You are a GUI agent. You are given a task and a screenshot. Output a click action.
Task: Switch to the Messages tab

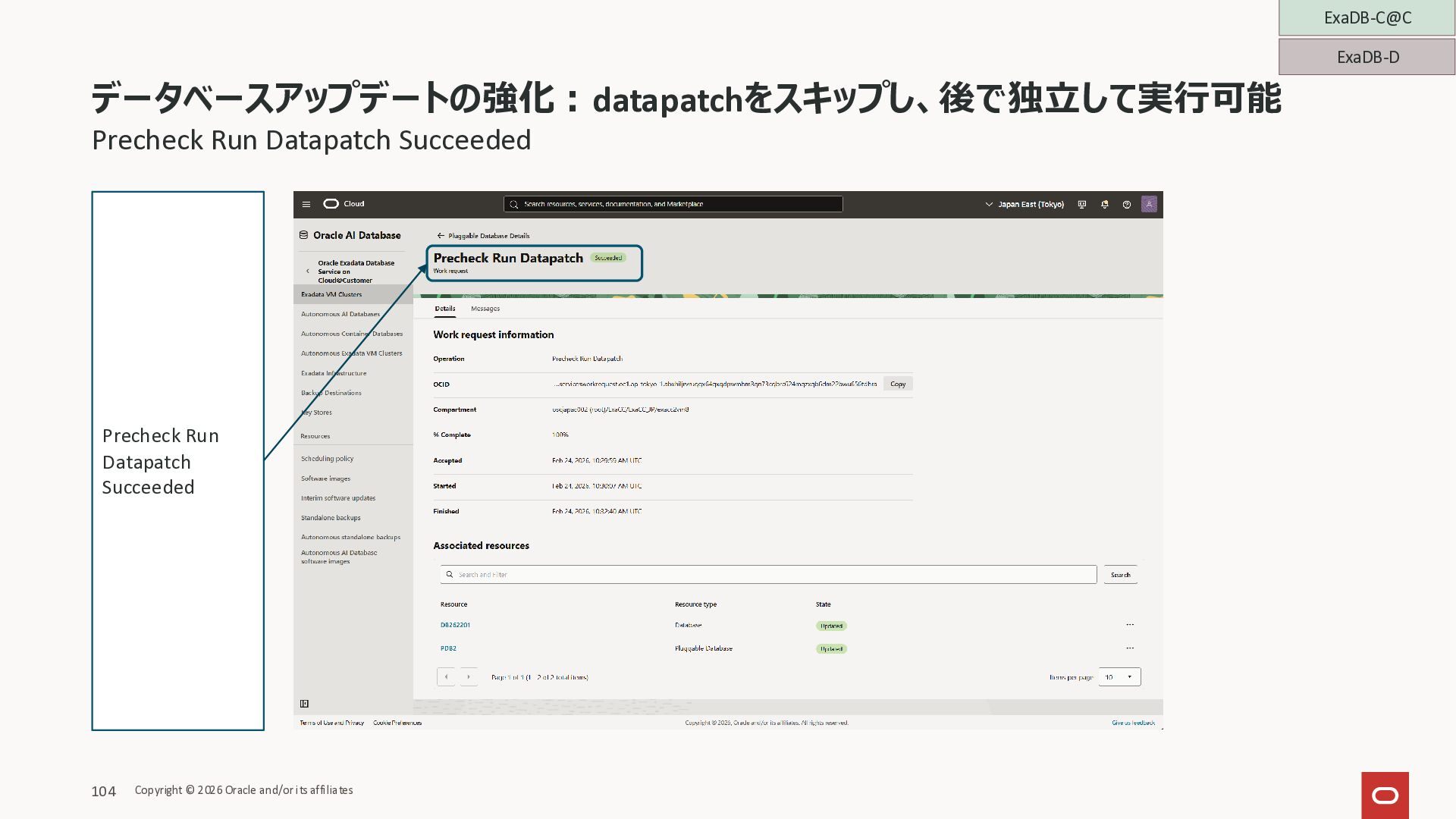click(485, 309)
